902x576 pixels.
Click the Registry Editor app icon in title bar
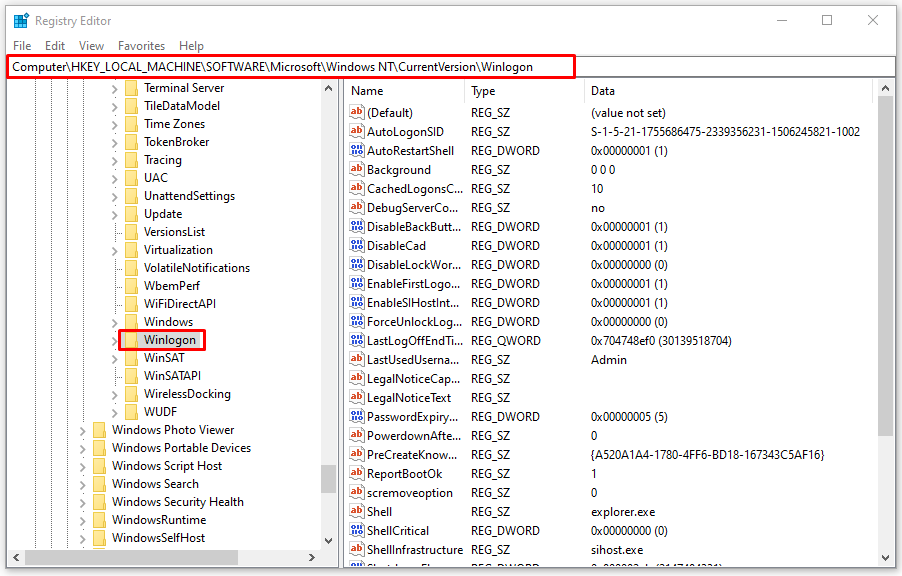(21, 21)
